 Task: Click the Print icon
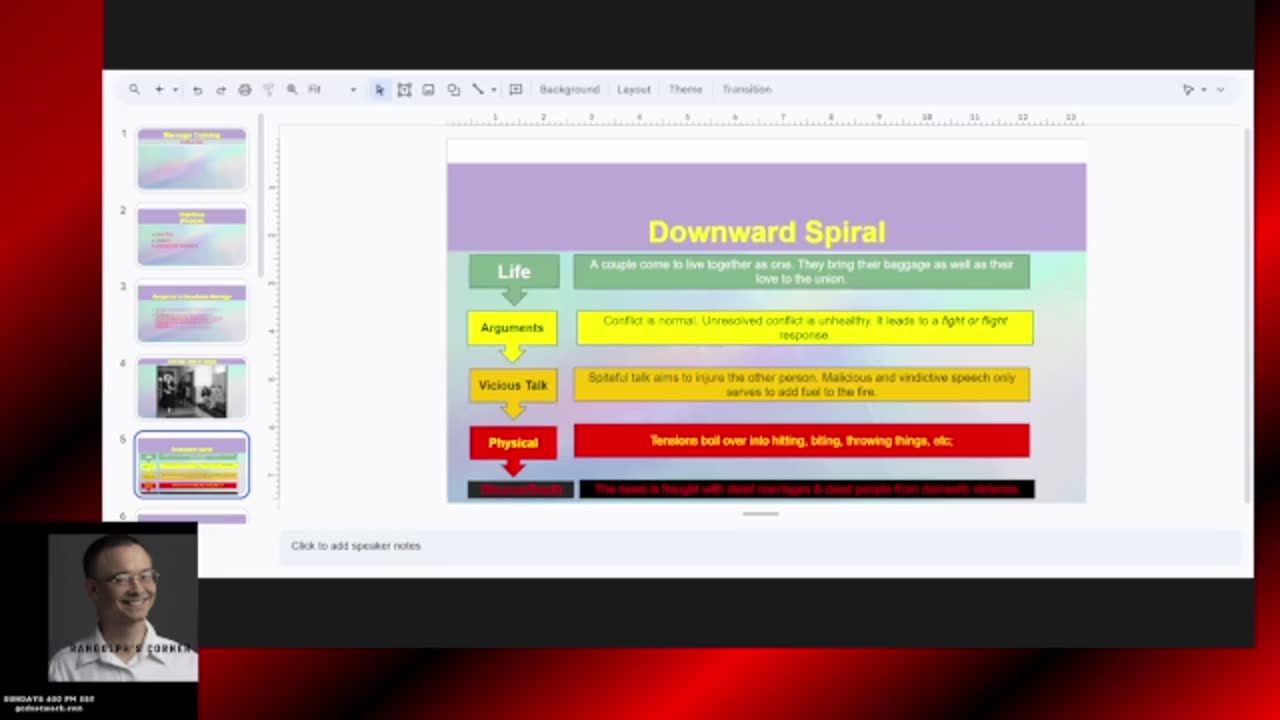245,89
